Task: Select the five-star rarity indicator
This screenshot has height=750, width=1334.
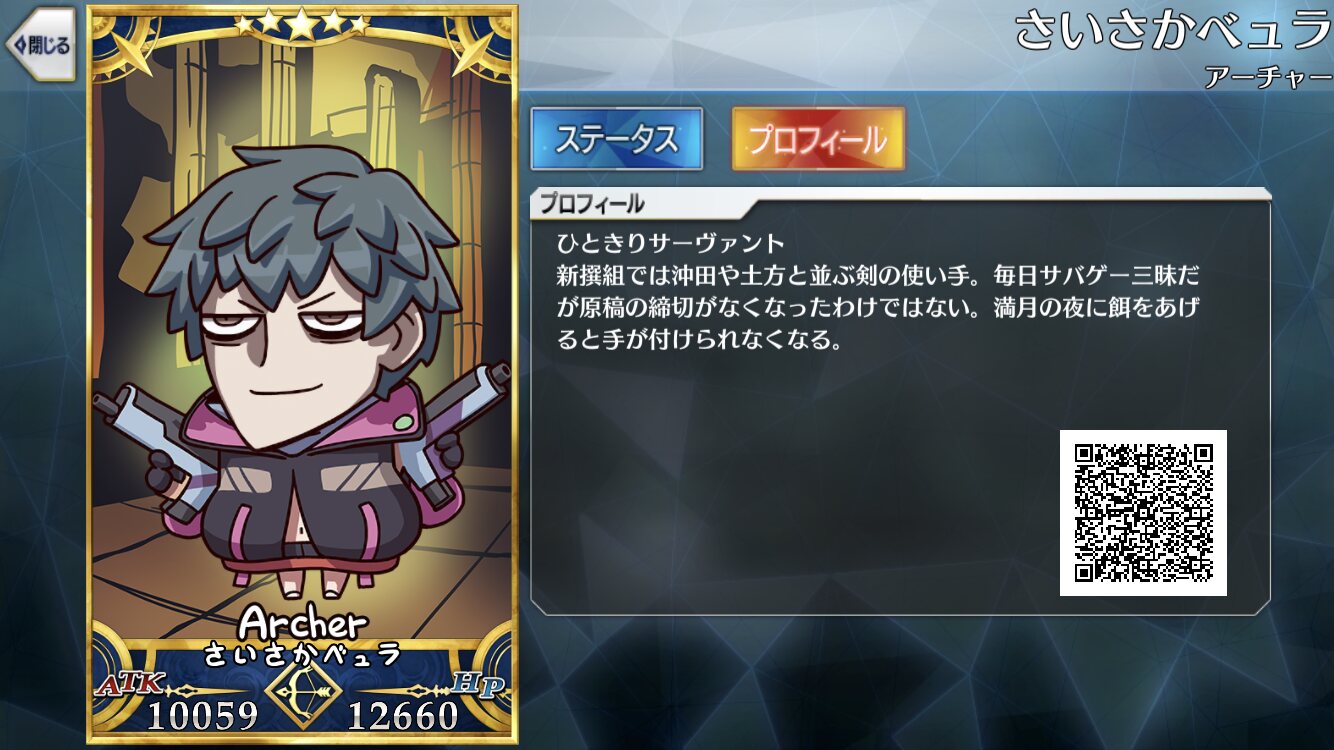Action: [x=301, y=24]
